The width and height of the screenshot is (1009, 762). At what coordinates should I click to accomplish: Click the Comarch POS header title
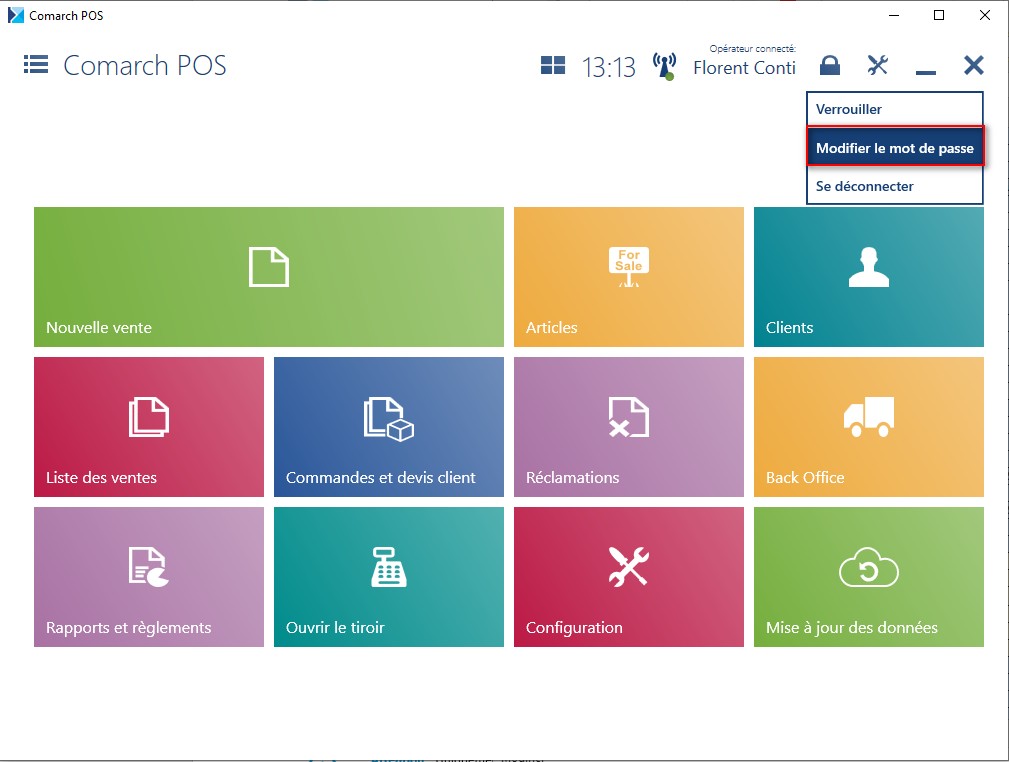click(145, 65)
